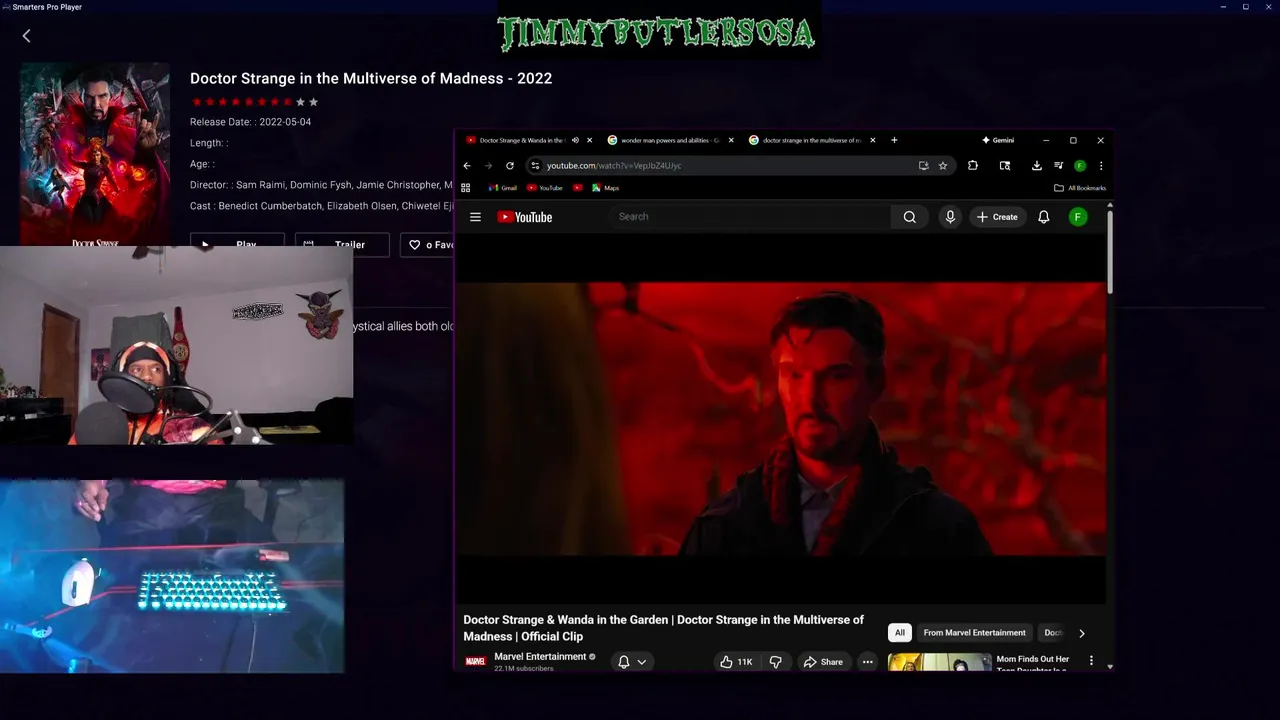Reload the browser page

pos(510,166)
